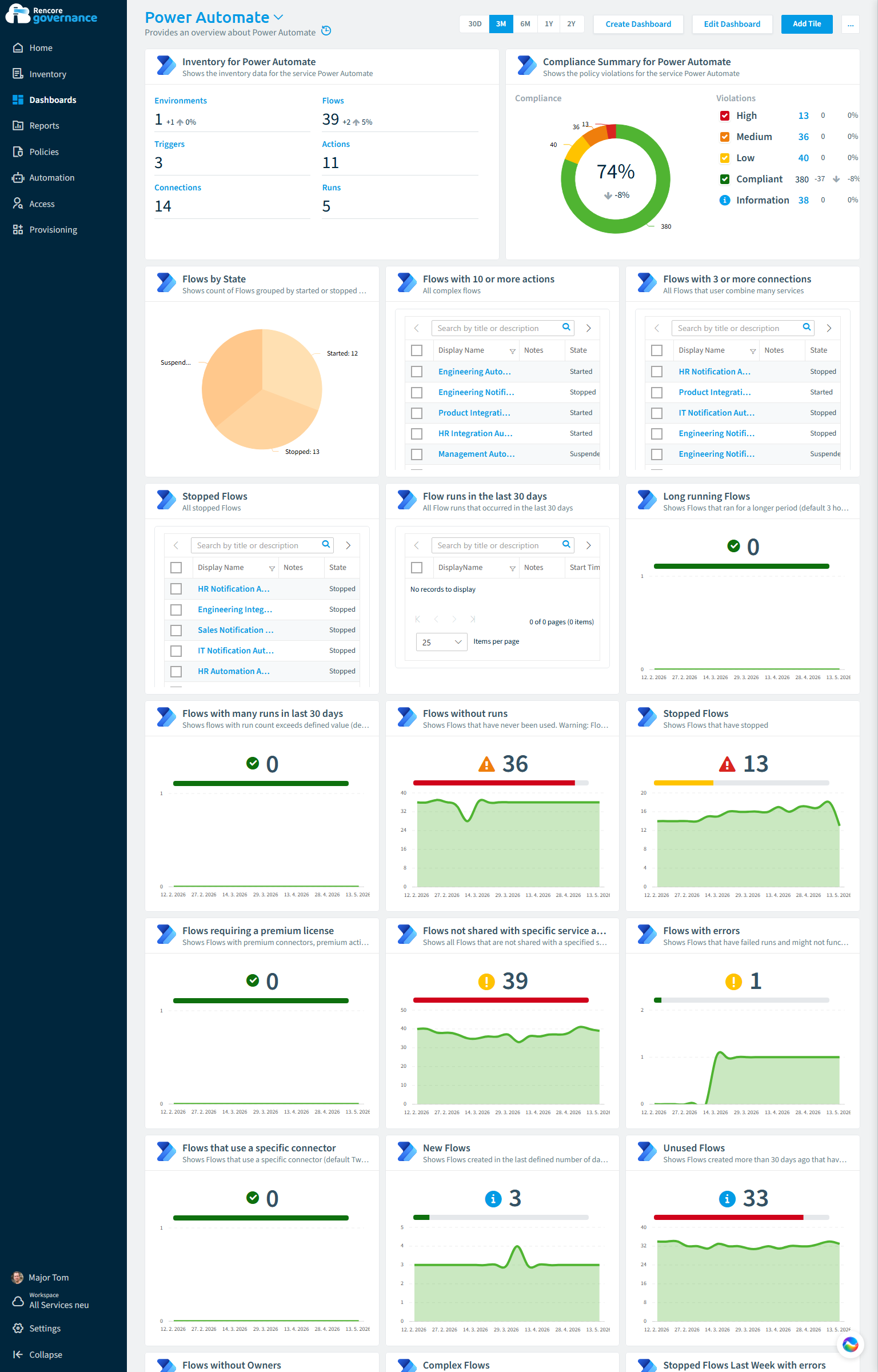878x1372 pixels.
Task: Select the 2Y time range
Action: click(x=572, y=24)
